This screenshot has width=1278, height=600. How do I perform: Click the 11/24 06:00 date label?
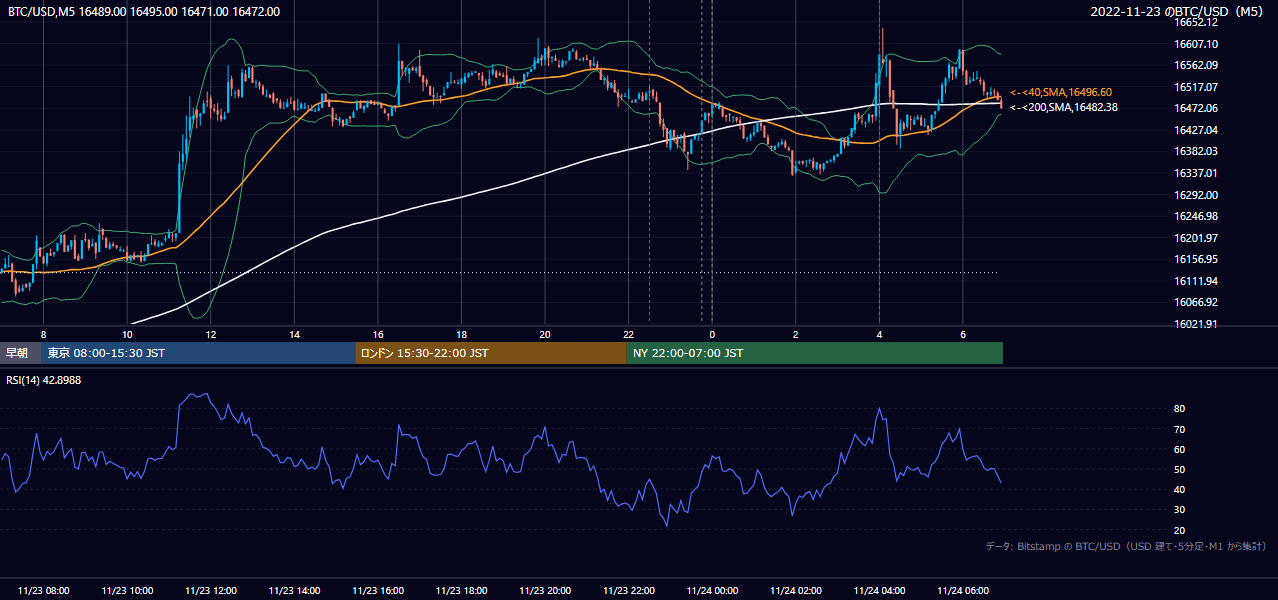tap(962, 591)
